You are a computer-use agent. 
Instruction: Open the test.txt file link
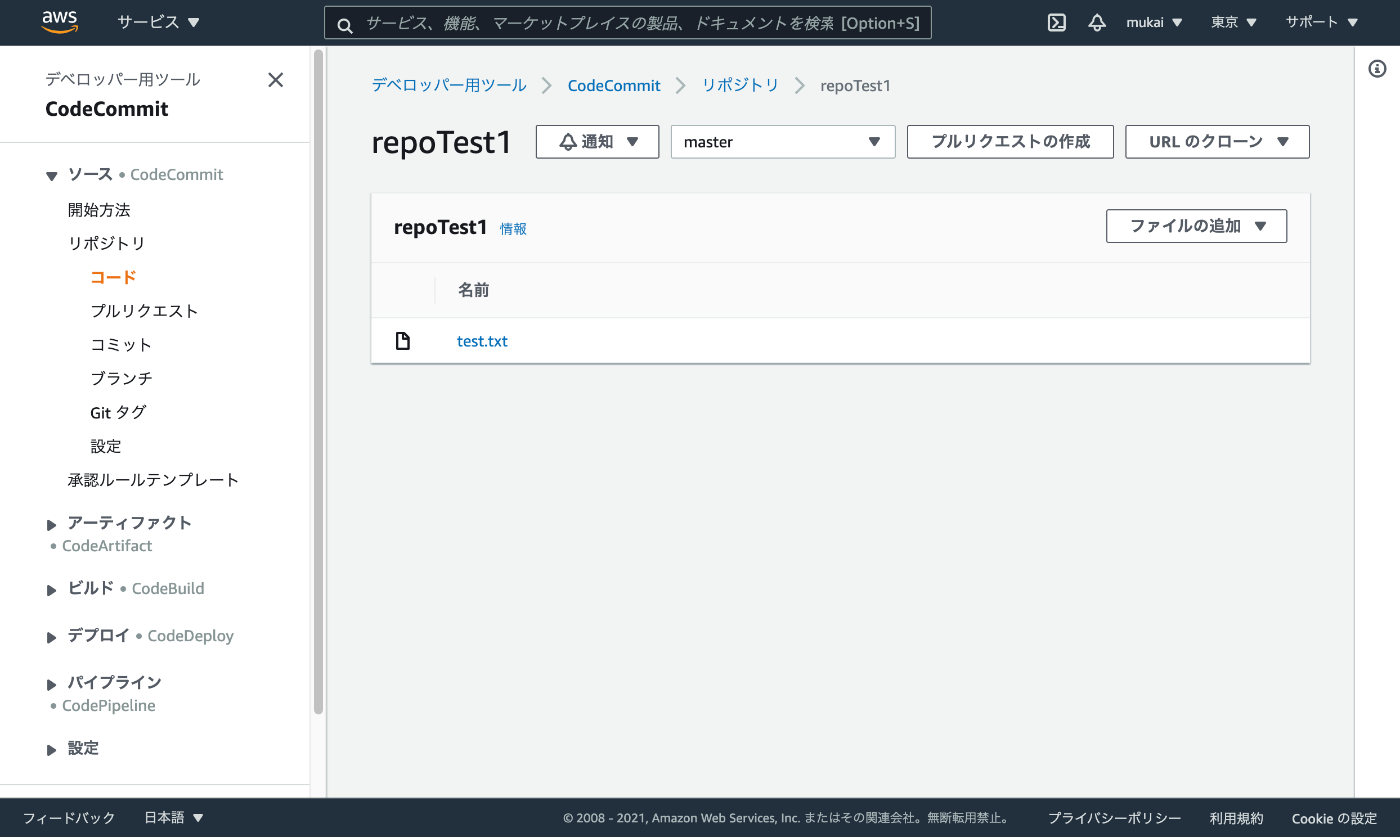(482, 341)
